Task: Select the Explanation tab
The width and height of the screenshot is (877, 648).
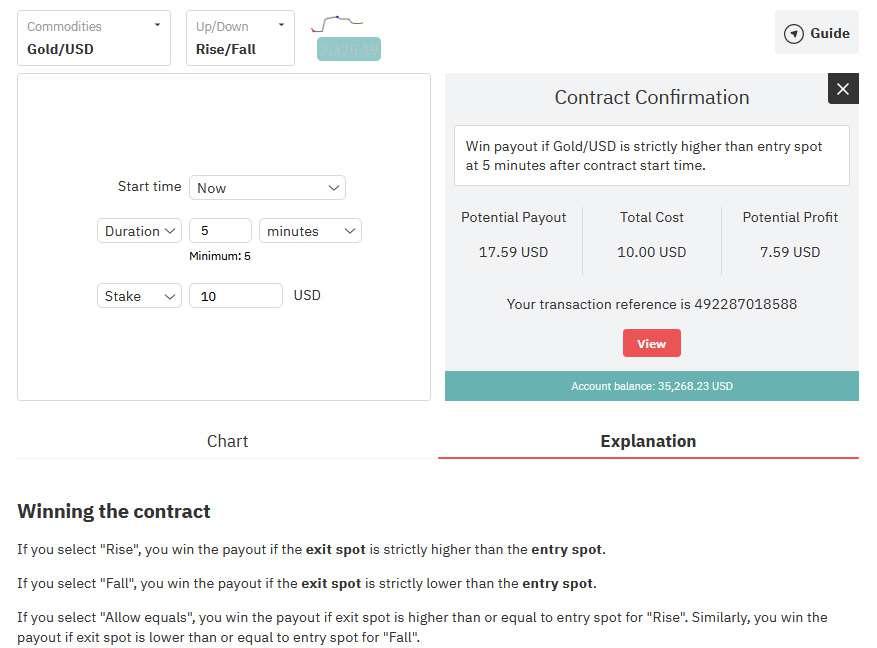Action: click(x=648, y=441)
